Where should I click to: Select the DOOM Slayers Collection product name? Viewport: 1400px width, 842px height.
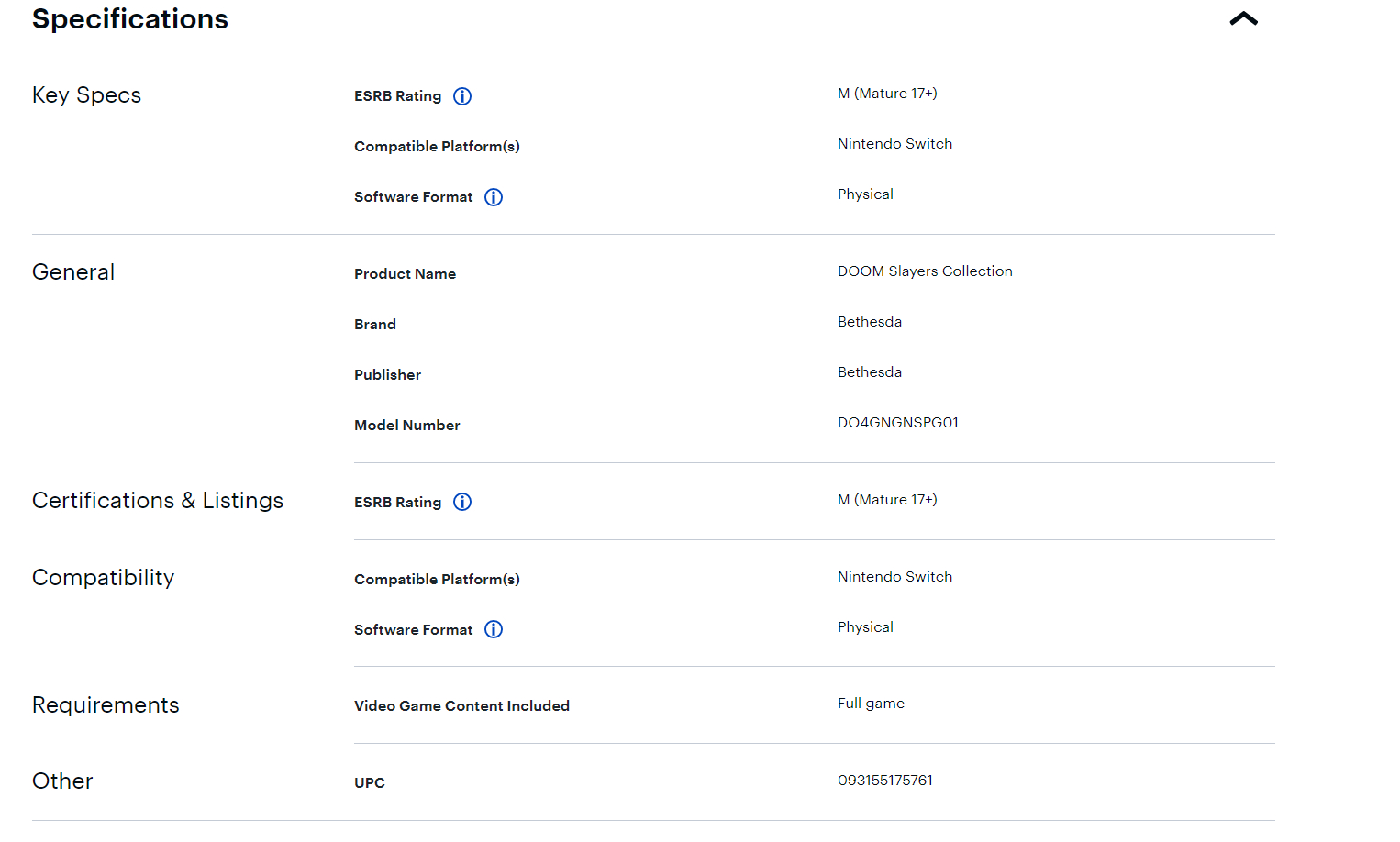pyautogui.click(x=925, y=271)
